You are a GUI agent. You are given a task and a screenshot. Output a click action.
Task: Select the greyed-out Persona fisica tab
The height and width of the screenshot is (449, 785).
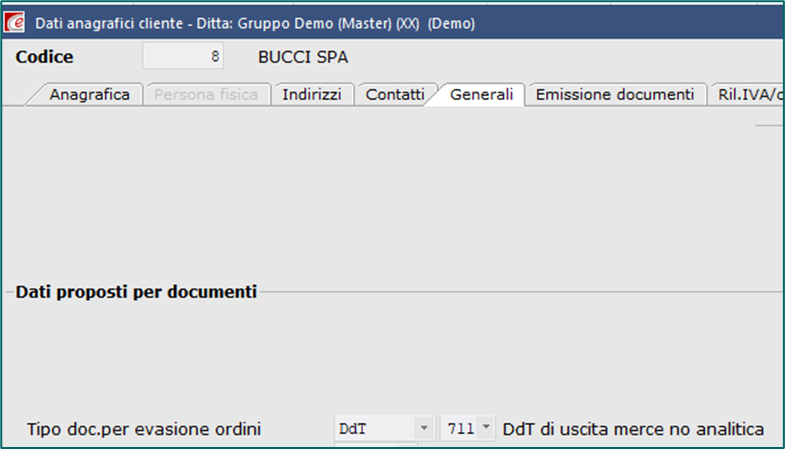tap(206, 94)
